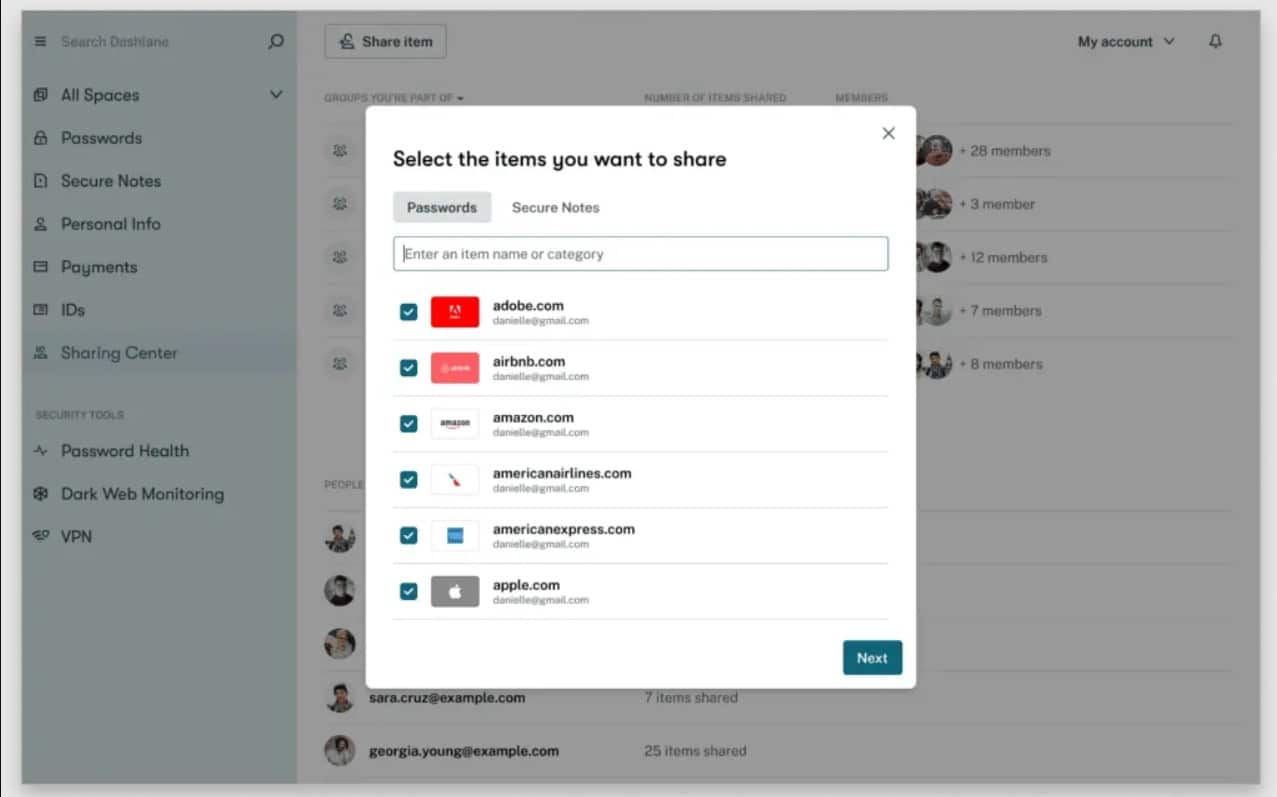Switch to the Secure Notes tab
The height and width of the screenshot is (797, 1277).
[555, 207]
